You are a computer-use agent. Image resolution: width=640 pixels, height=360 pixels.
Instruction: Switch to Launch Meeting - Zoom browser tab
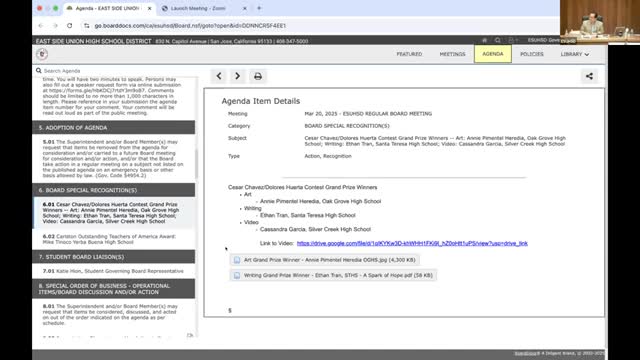click(x=198, y=8)
